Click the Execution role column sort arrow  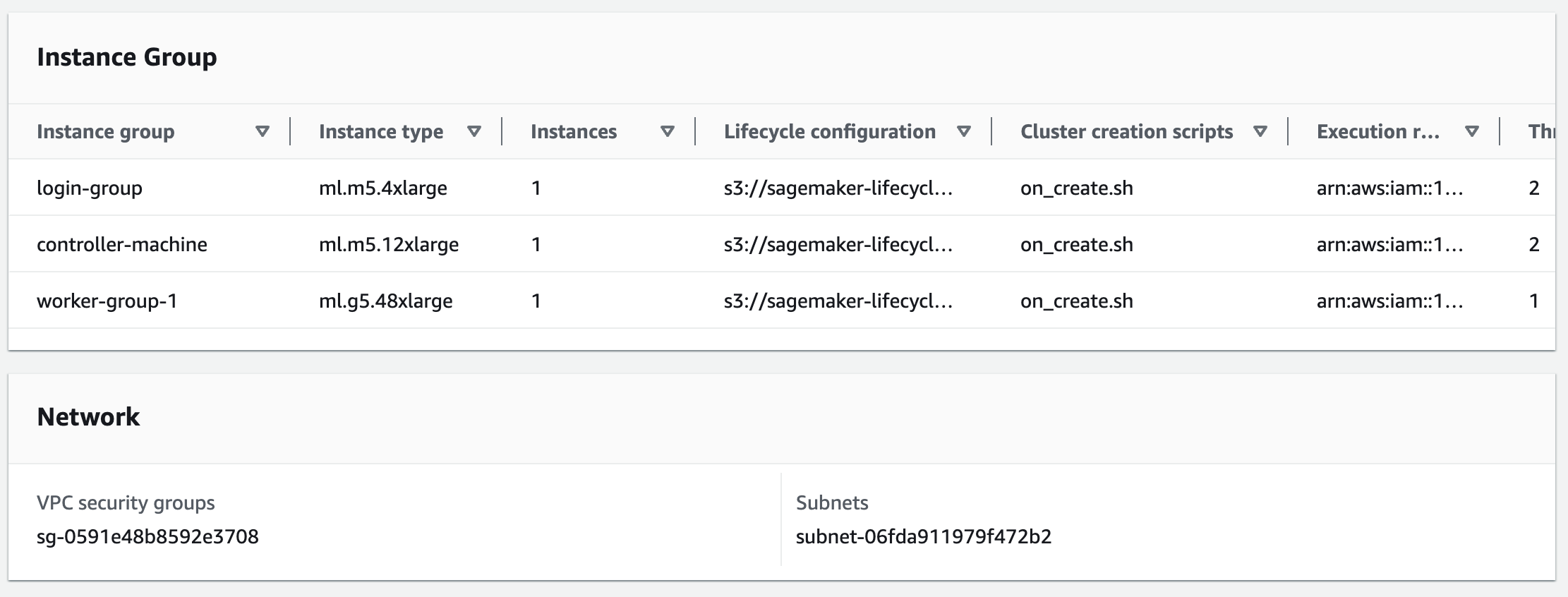[x=1471, y=131]
